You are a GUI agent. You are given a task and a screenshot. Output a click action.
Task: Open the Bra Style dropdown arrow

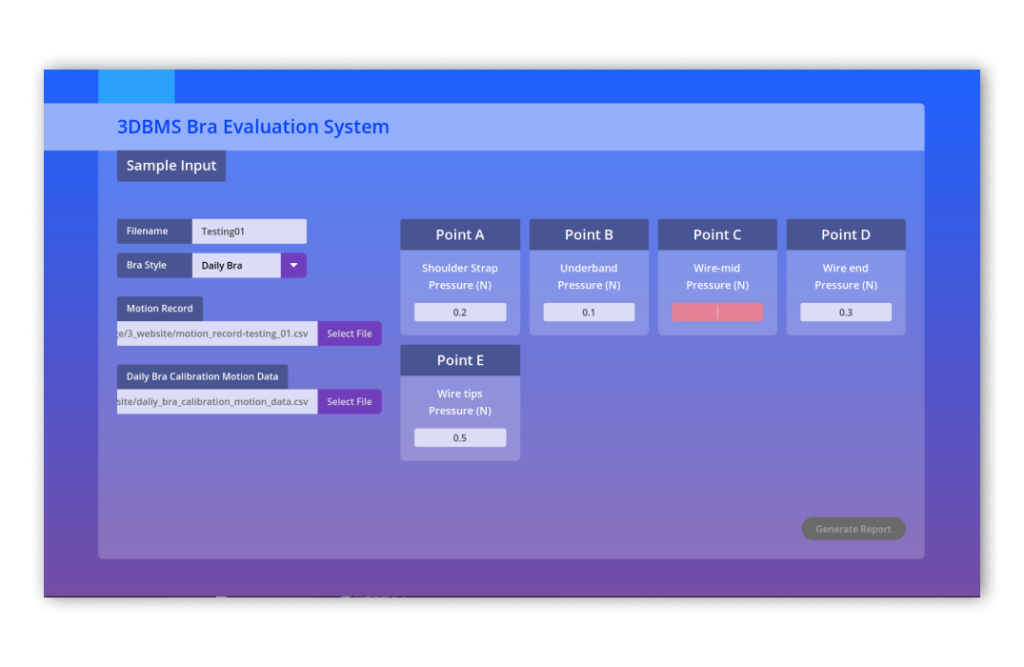(293, 266)
